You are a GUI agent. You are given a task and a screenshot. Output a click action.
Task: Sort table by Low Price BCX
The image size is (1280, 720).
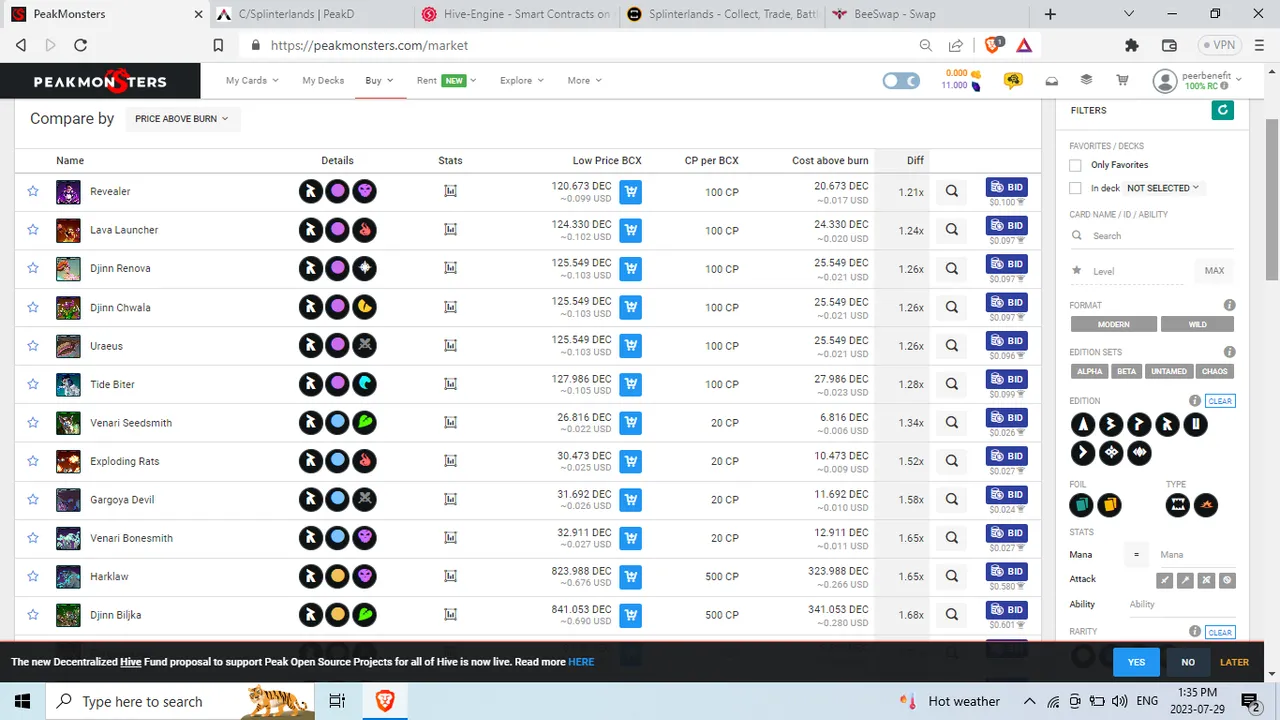click(607, 160)
